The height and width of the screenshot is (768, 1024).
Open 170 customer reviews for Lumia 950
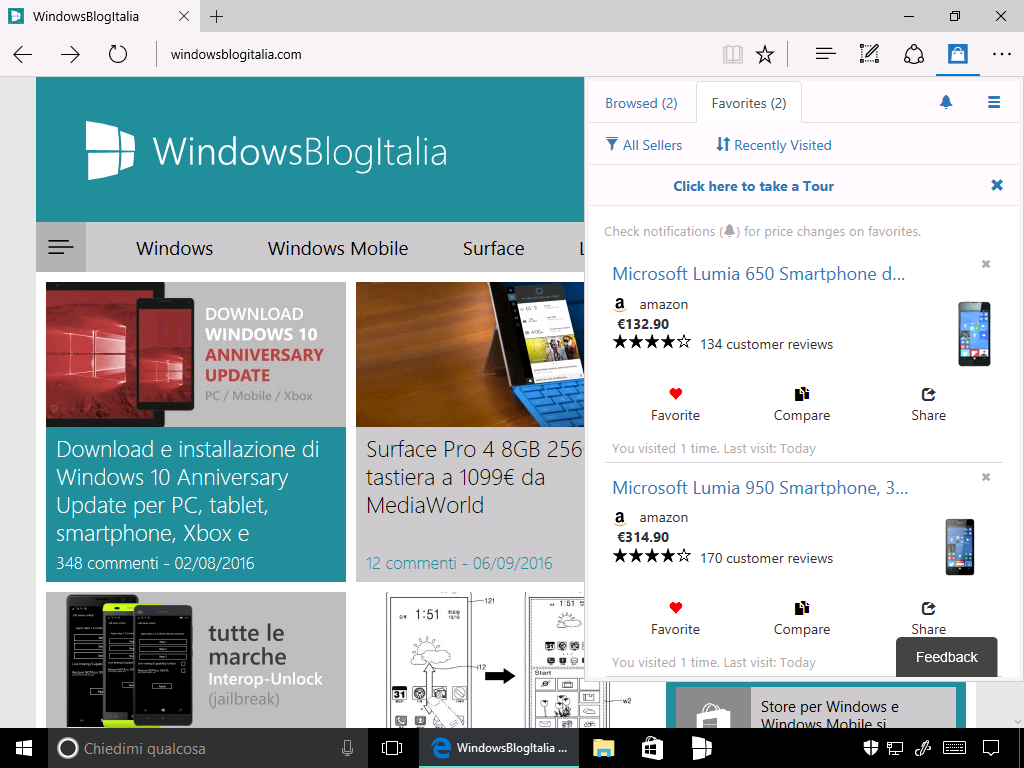tap(767, 558)
